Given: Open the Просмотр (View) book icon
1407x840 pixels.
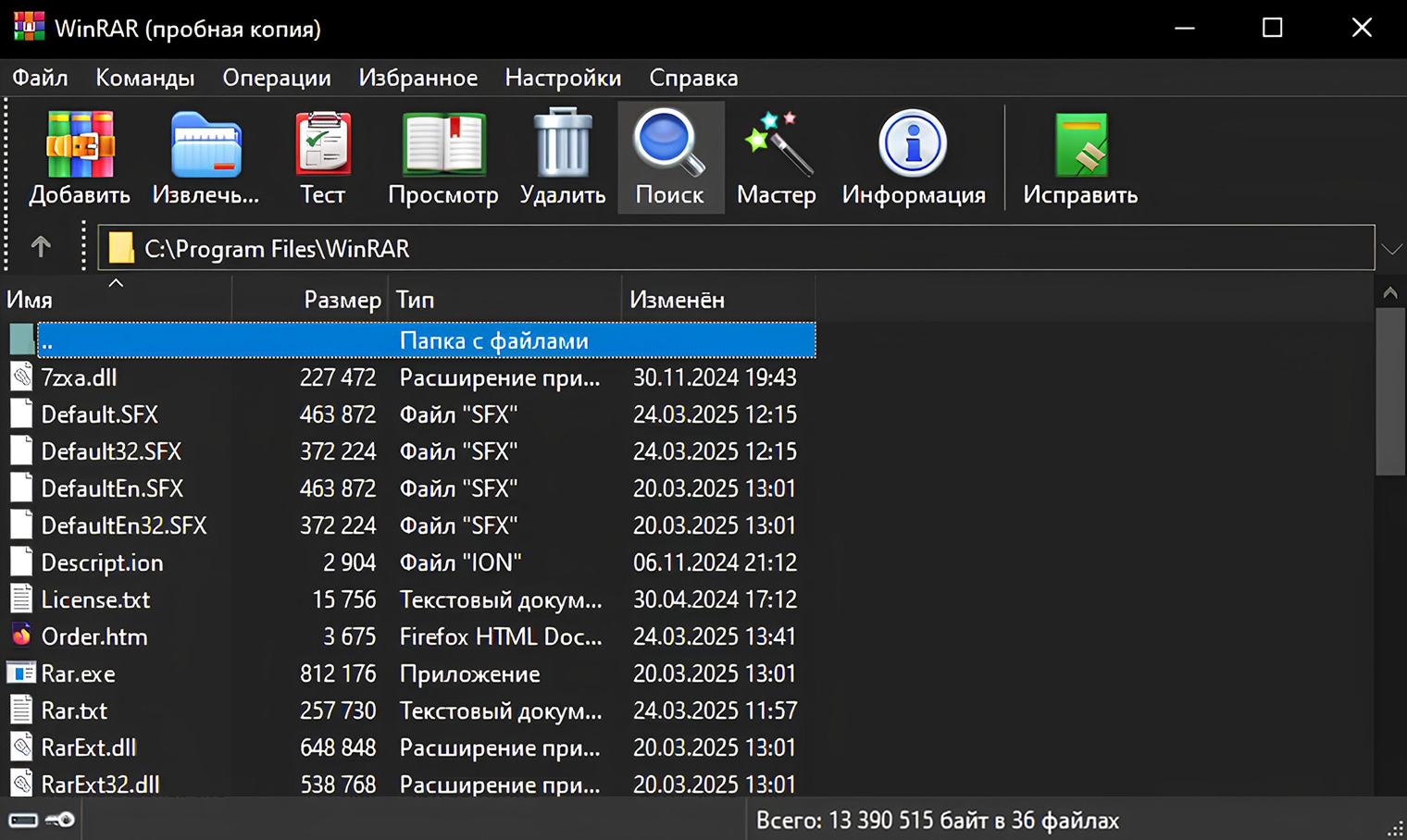Looking at the screenshot, I should (443, 144).
